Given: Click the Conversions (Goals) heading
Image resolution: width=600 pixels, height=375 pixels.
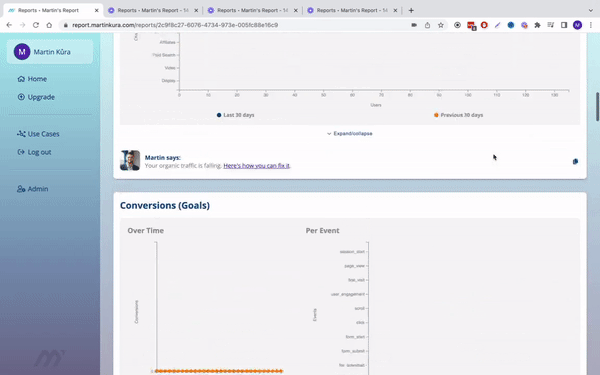Looking at the screenshot, I should (165, 205).
